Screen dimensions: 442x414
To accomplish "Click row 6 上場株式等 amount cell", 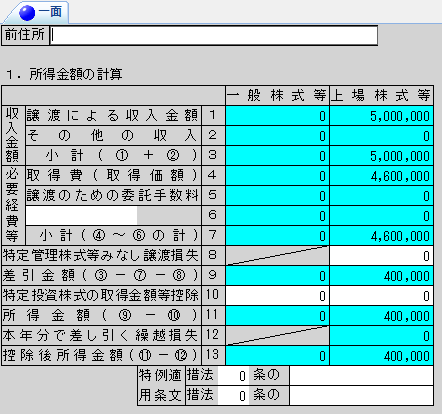I will point(381,216).
